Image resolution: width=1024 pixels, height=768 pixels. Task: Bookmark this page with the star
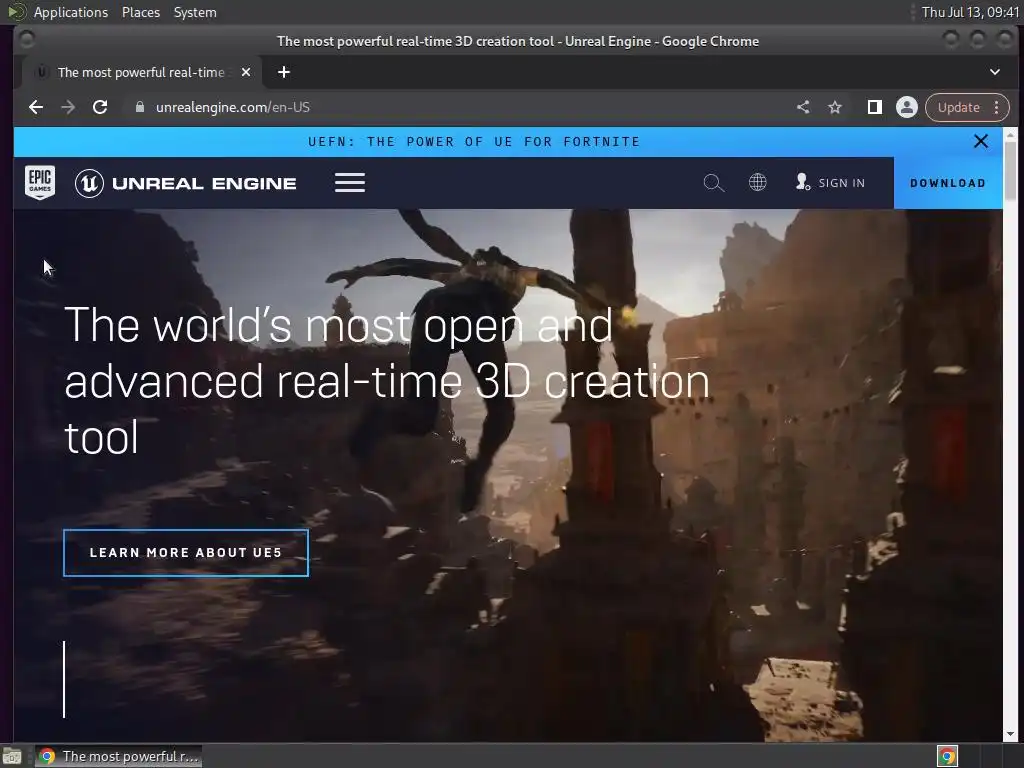pyautogui.click(x=835, y=107)
